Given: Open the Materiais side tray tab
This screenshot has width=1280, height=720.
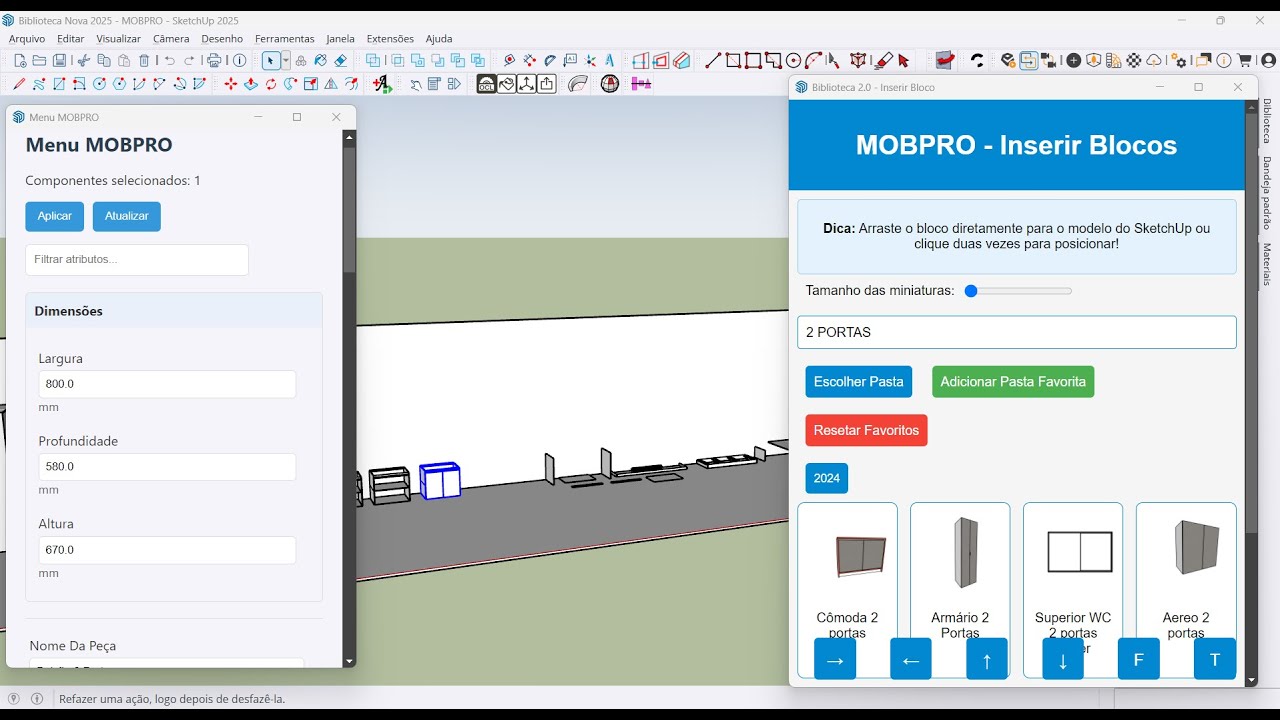Looking at the screenshot, I should pyautogui.click(x=1267, y=264).
